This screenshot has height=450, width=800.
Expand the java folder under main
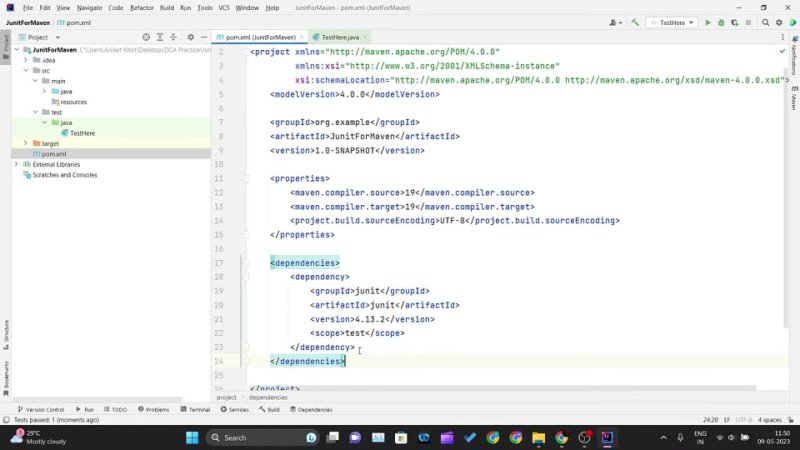[44, 91]
